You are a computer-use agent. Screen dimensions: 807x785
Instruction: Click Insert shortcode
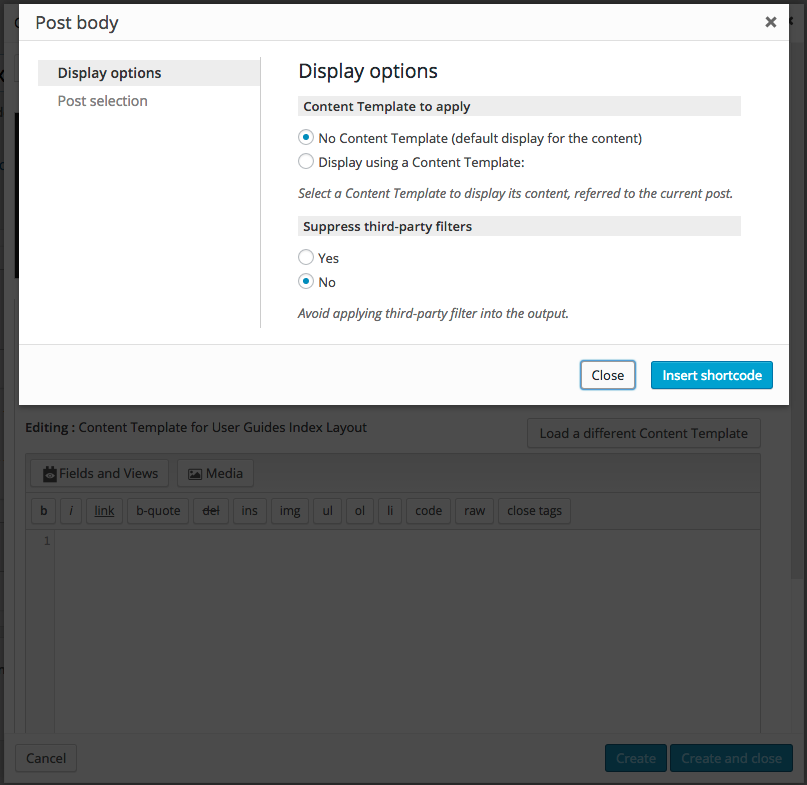coord(711,375)
